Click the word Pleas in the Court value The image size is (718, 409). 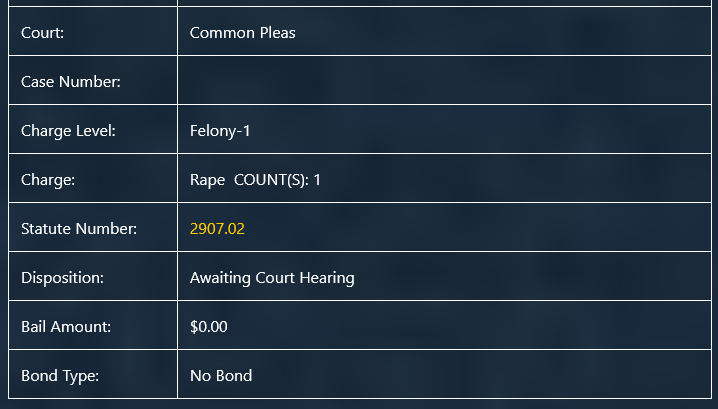(276, 33)
